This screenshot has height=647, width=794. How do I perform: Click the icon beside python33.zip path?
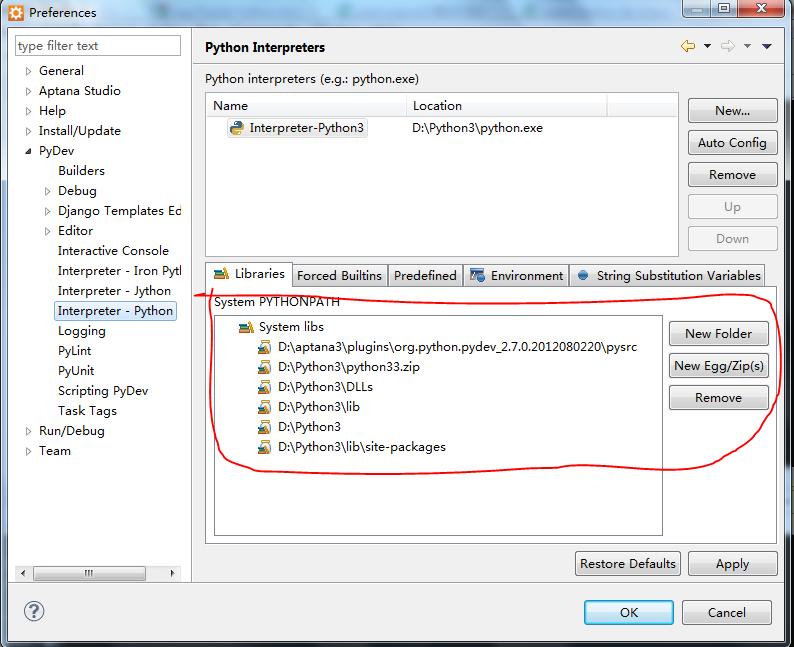264,367
